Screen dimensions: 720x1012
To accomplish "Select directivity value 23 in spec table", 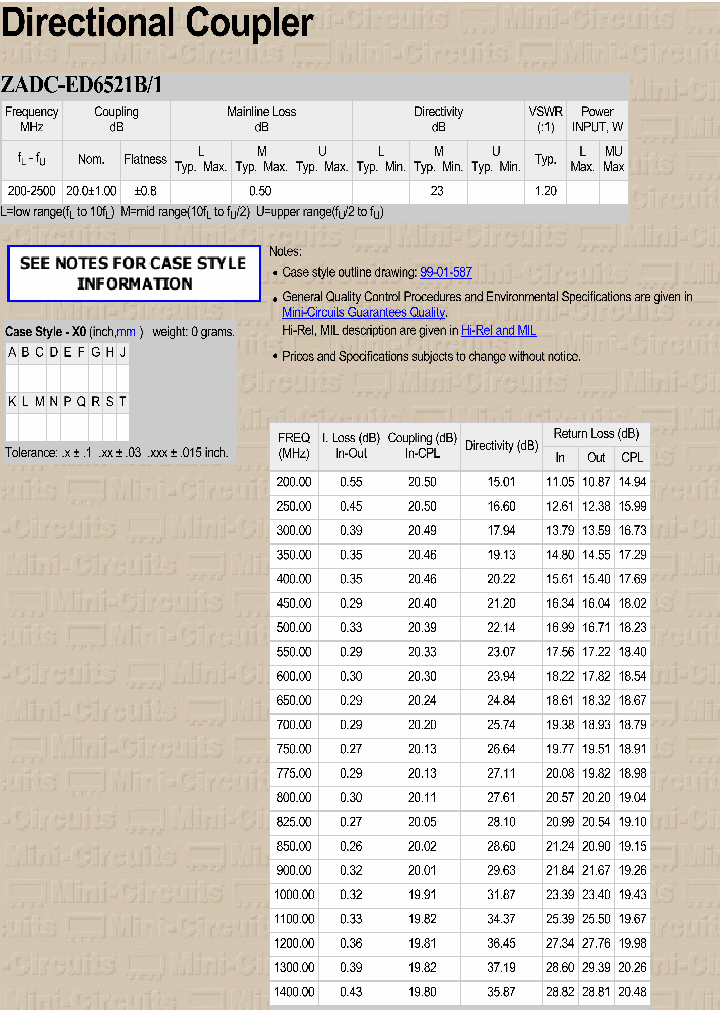I will click(x=437, y=191).
